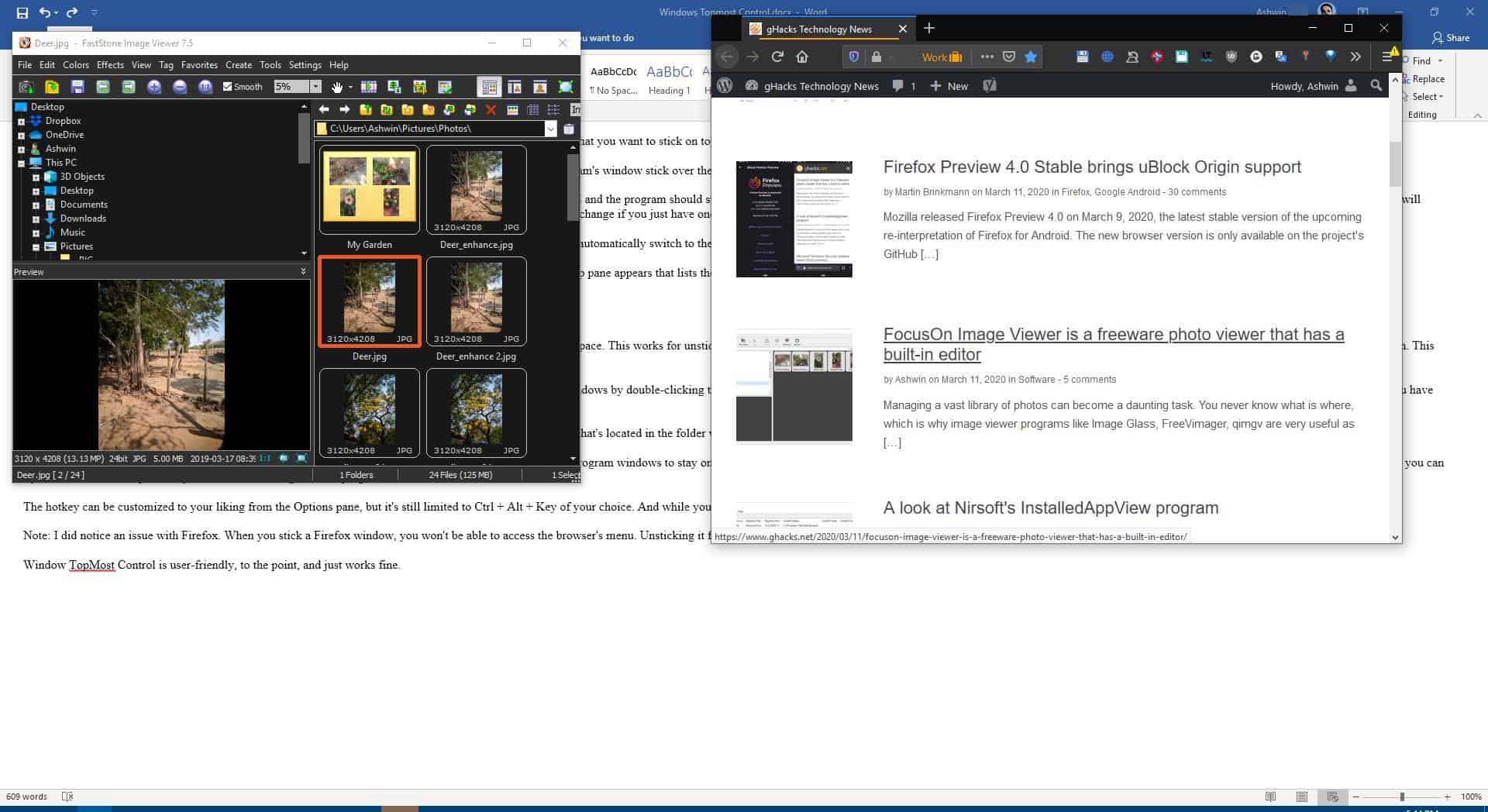The width and height of the screenshot is (1488, 812).
Task: Collapse the This PC tree node
Action: point(23,163)
